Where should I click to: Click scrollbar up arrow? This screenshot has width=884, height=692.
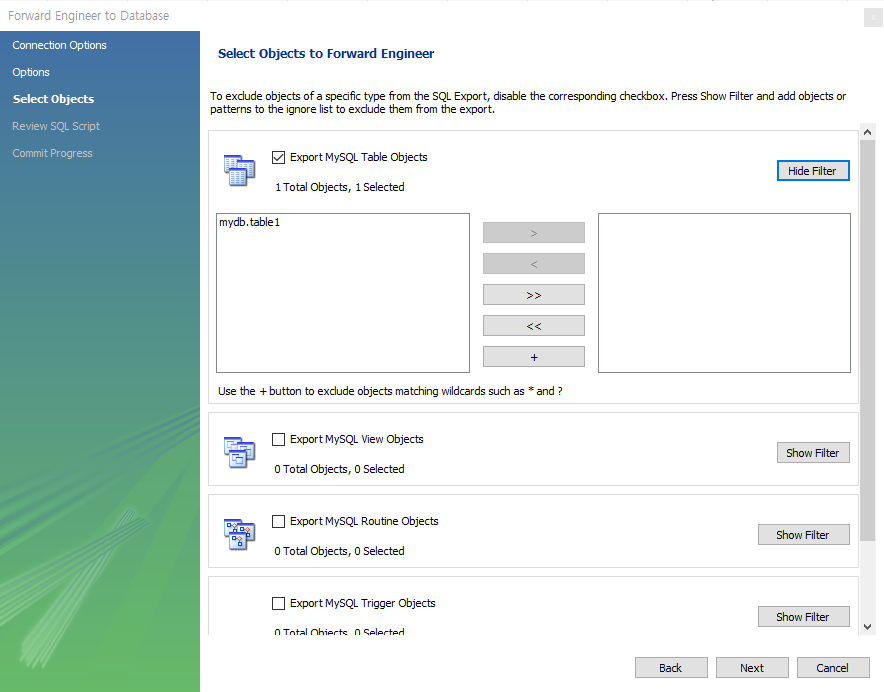pyautogui.click(x=868, y=132)
